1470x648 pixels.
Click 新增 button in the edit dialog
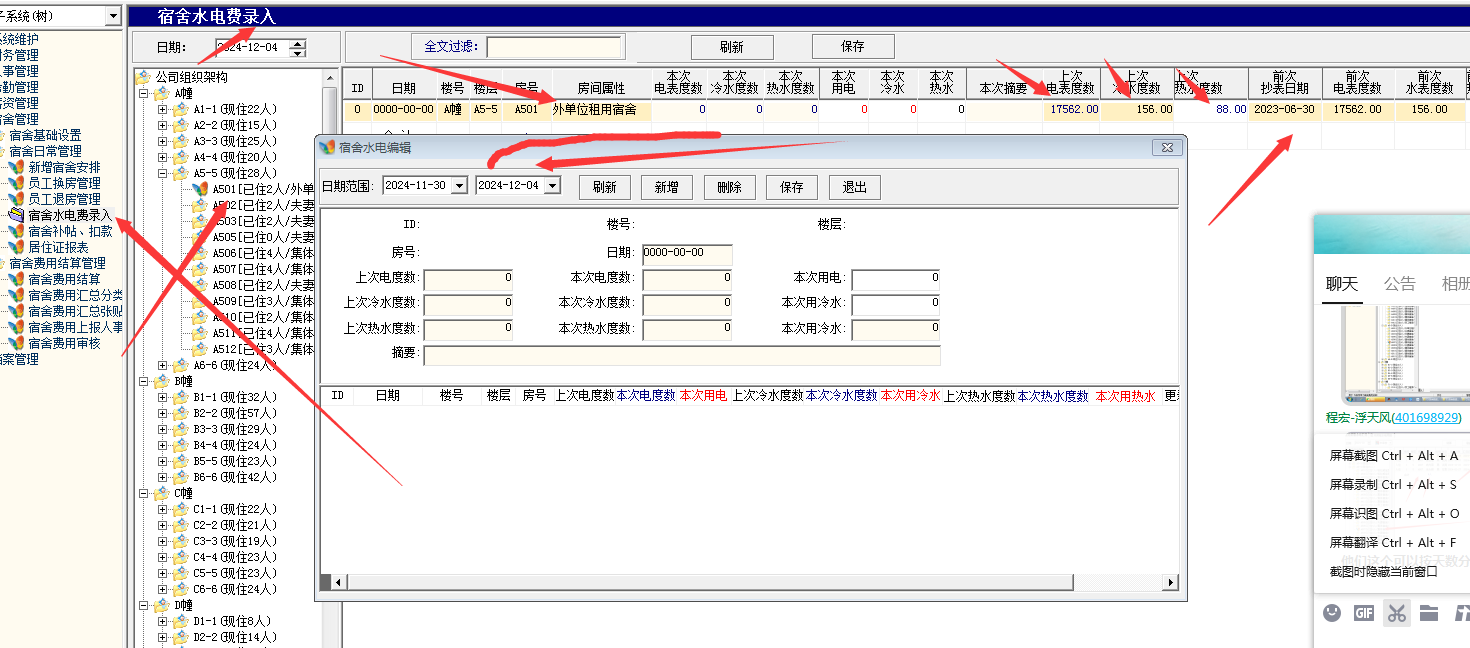(666, 187)
